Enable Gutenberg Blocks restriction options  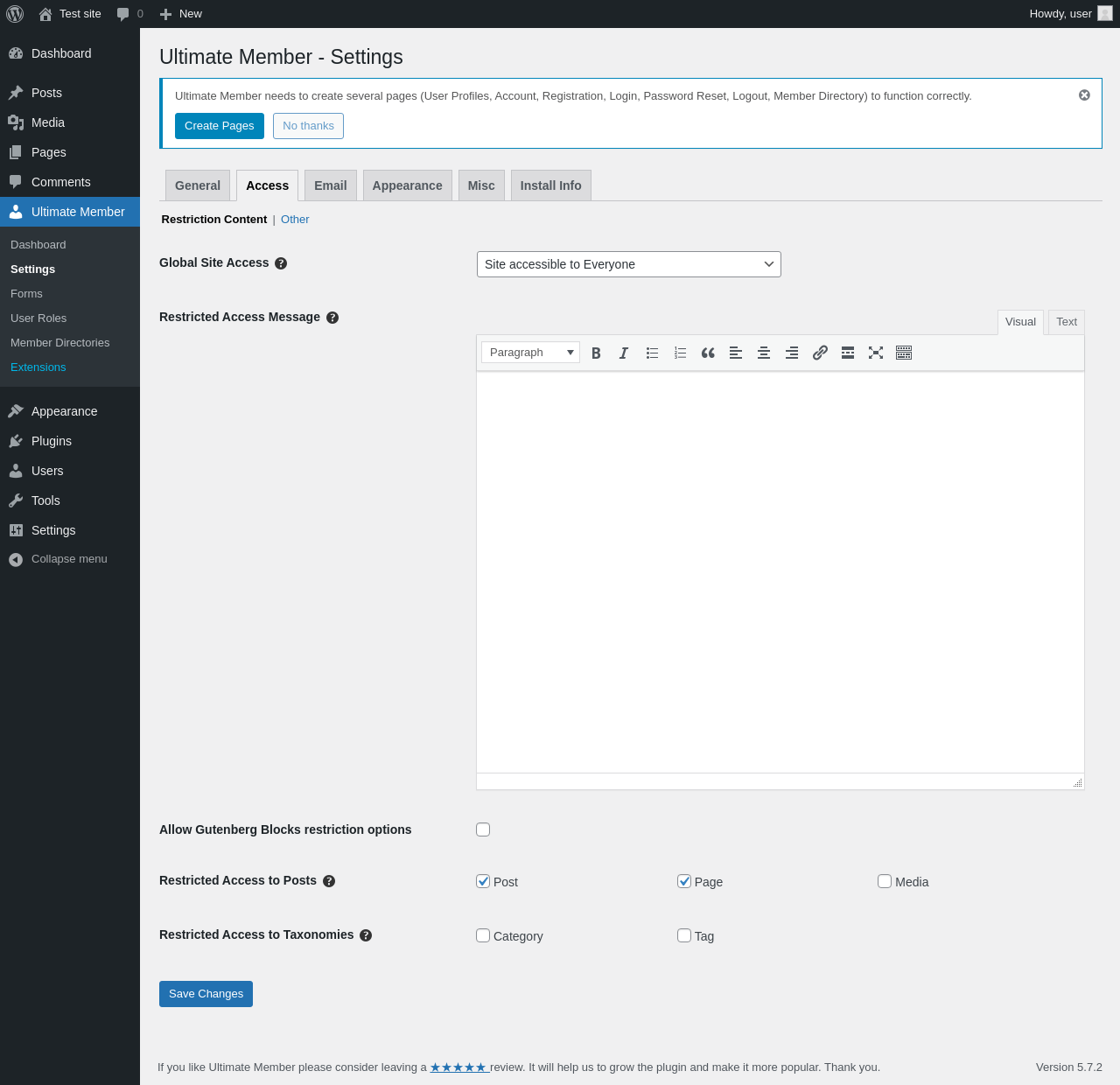click(483, 829)
